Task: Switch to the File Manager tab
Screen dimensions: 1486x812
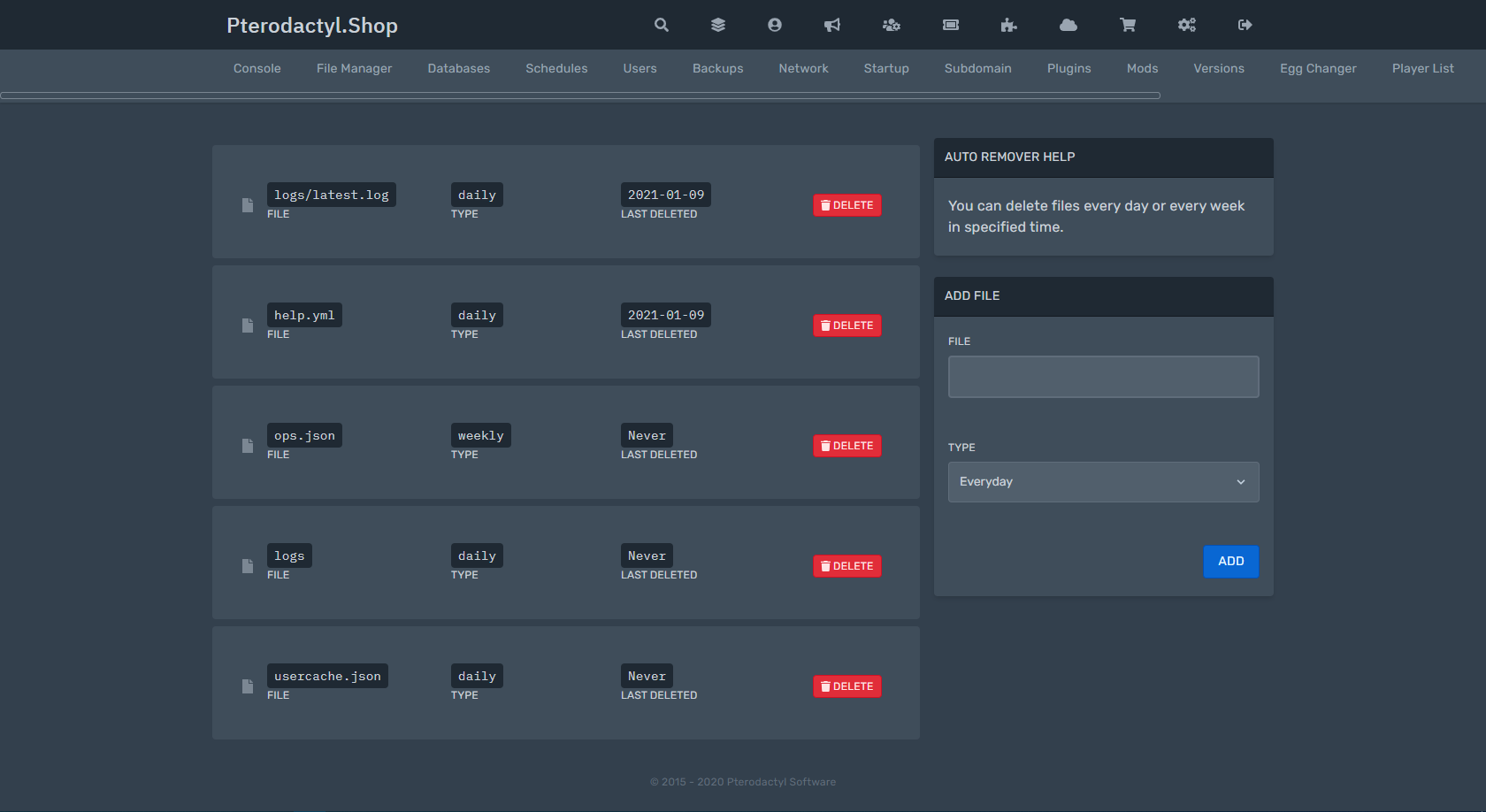Action: tap(354, 68)
